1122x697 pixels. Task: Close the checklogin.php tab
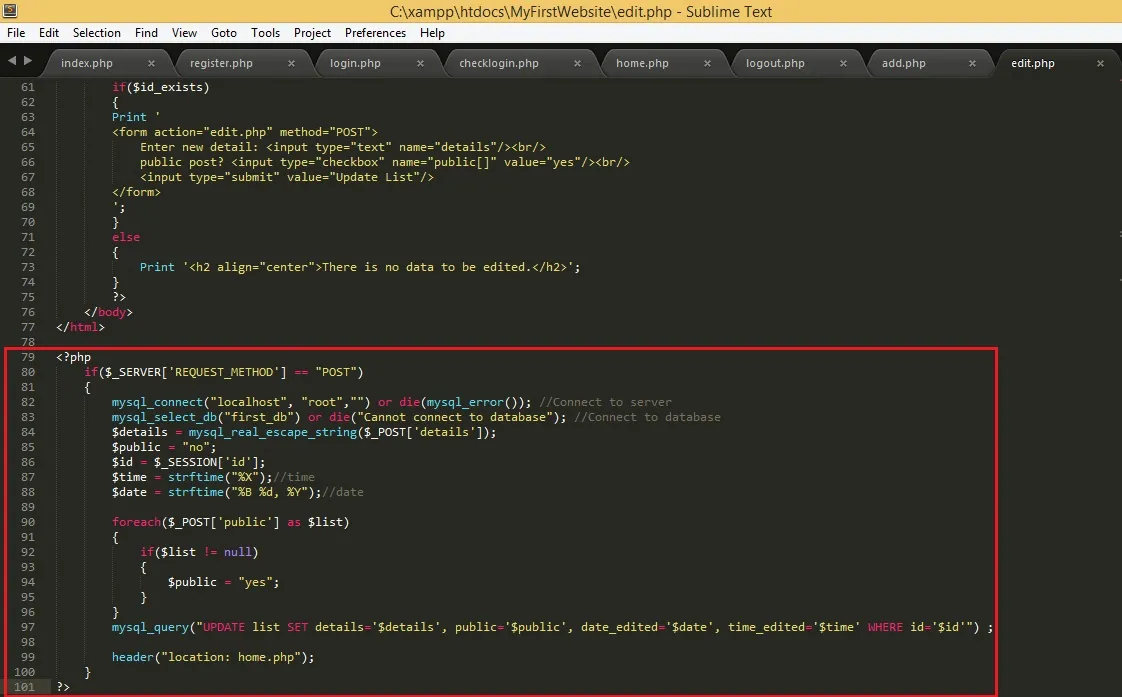pyautogui.click(x=577, y=63)
